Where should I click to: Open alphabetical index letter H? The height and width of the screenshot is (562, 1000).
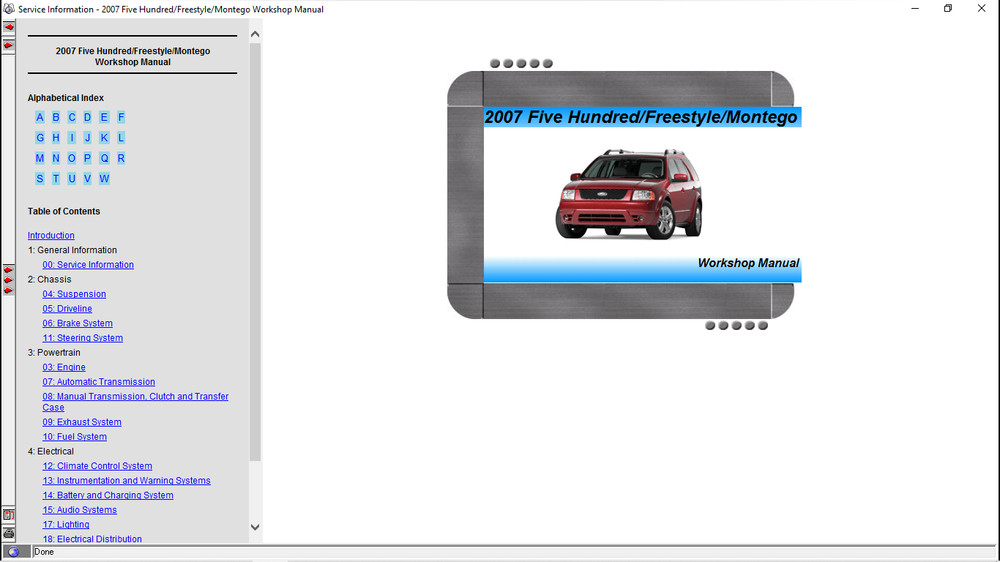click(55, 138)
